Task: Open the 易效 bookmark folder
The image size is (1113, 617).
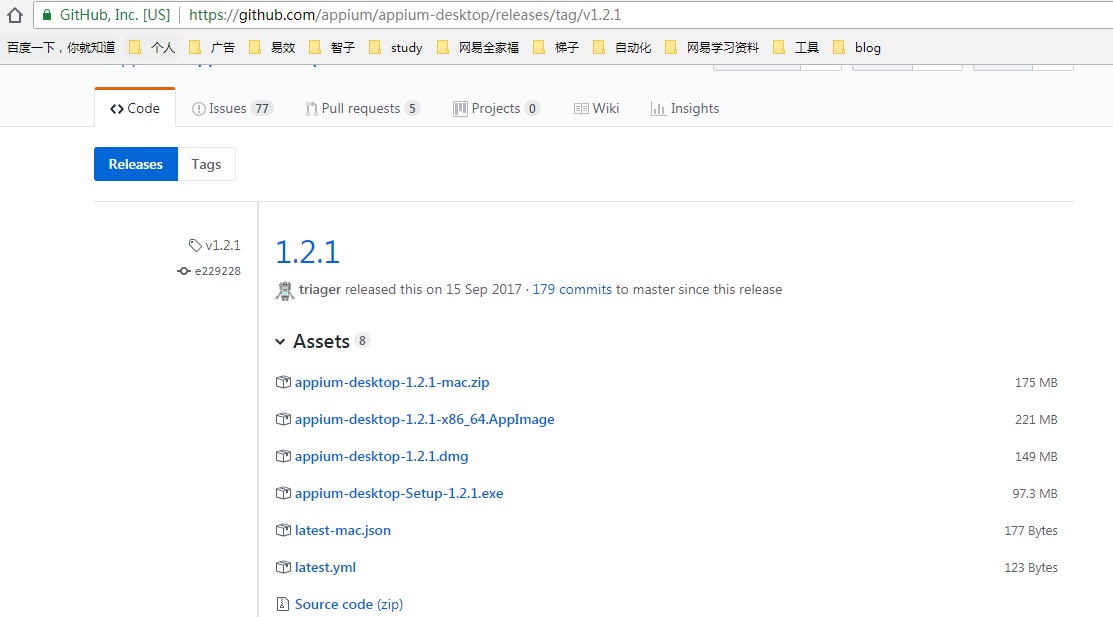Action: pos(272,48)
